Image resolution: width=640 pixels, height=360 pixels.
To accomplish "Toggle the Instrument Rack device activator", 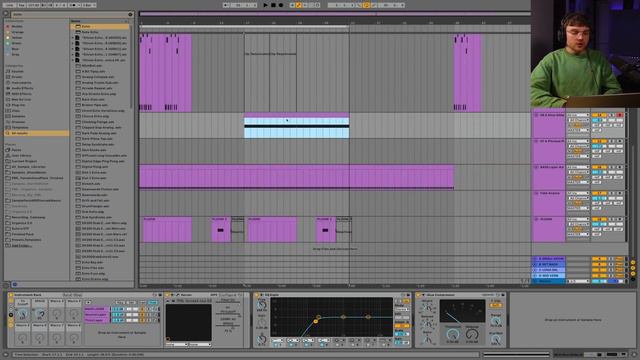I will pos(11,295).
